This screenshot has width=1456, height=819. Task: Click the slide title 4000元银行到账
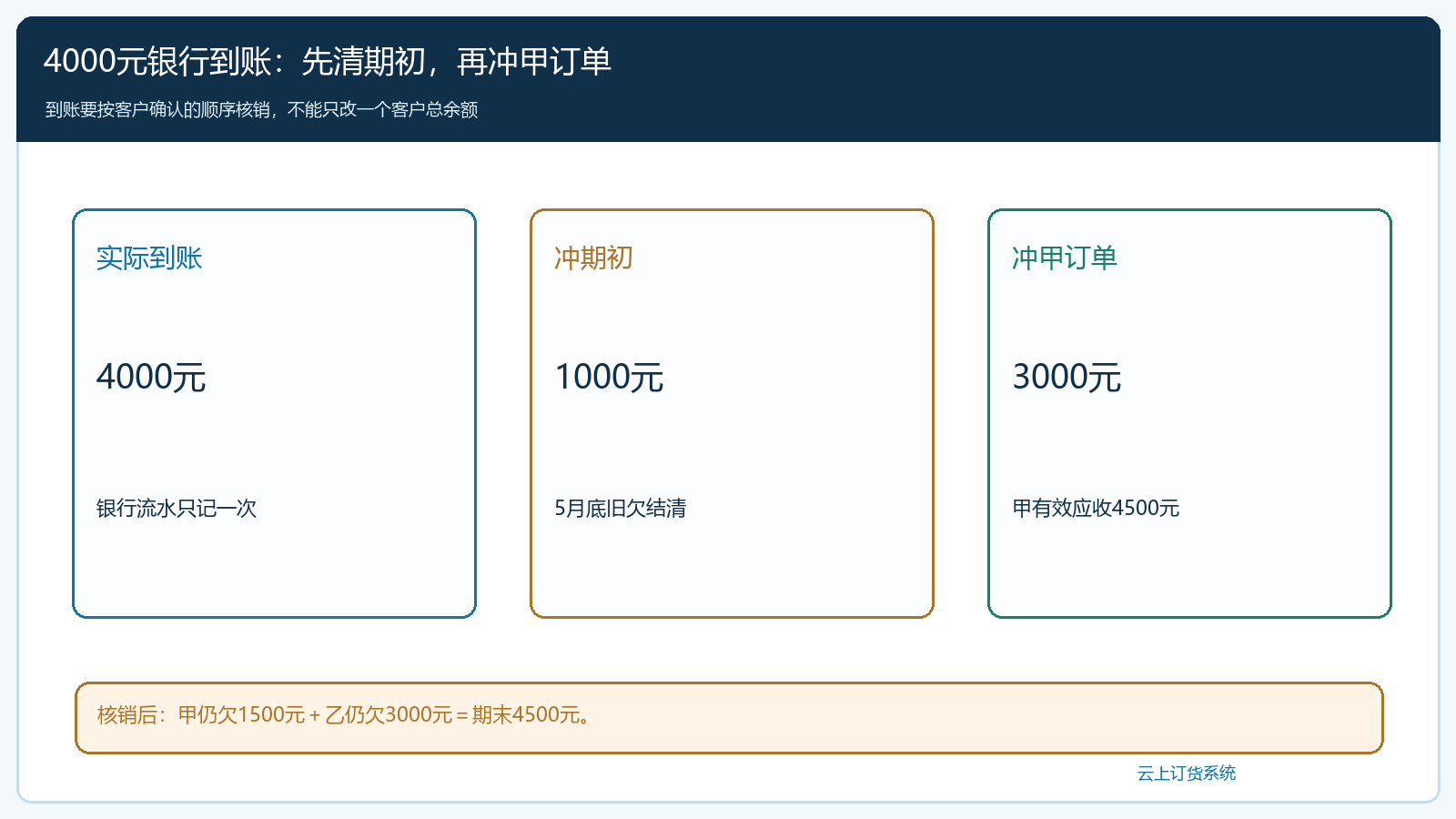point(157,62)
